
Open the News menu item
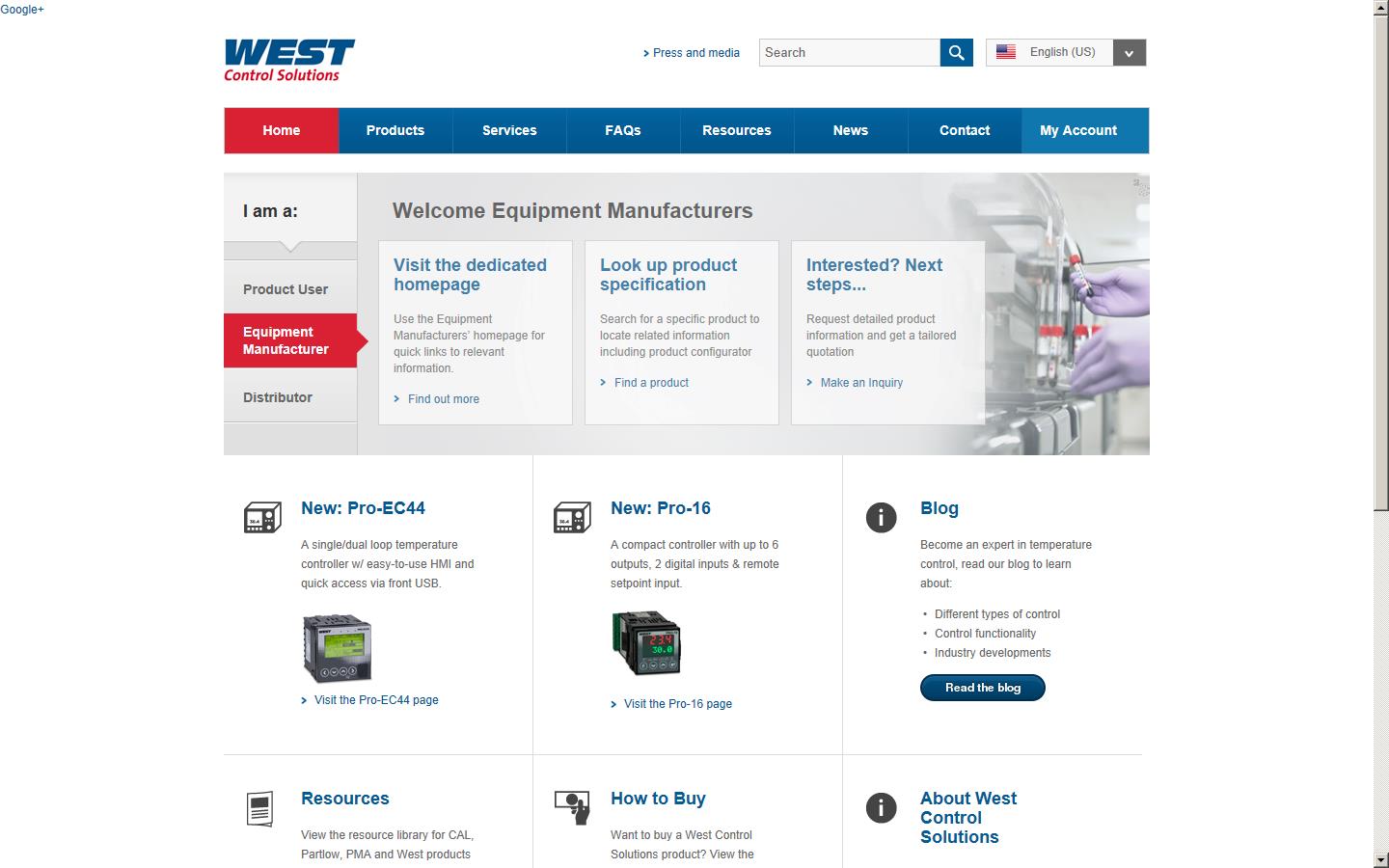(x=851, y=130)
